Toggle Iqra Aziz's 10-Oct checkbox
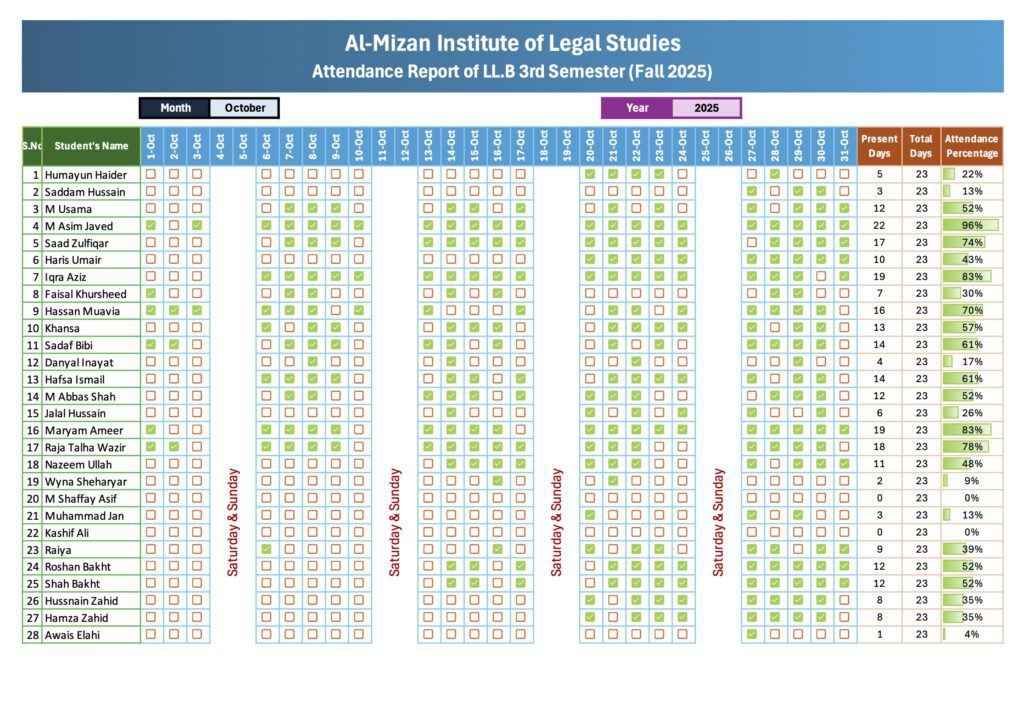Image resolution: width=1024 pixels, height=724 pixels. click(359, 276)
